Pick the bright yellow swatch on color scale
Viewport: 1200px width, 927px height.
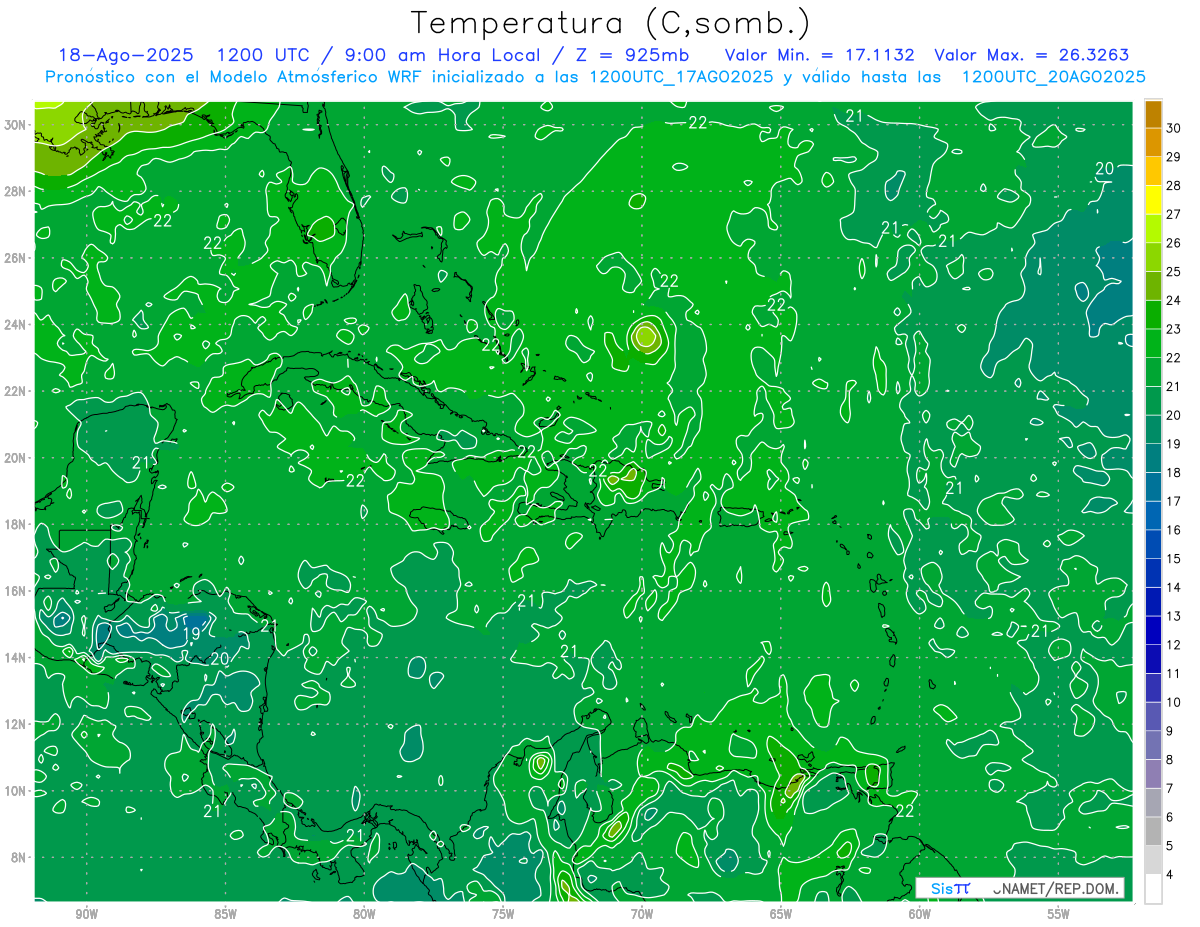tap(1153, 200)
